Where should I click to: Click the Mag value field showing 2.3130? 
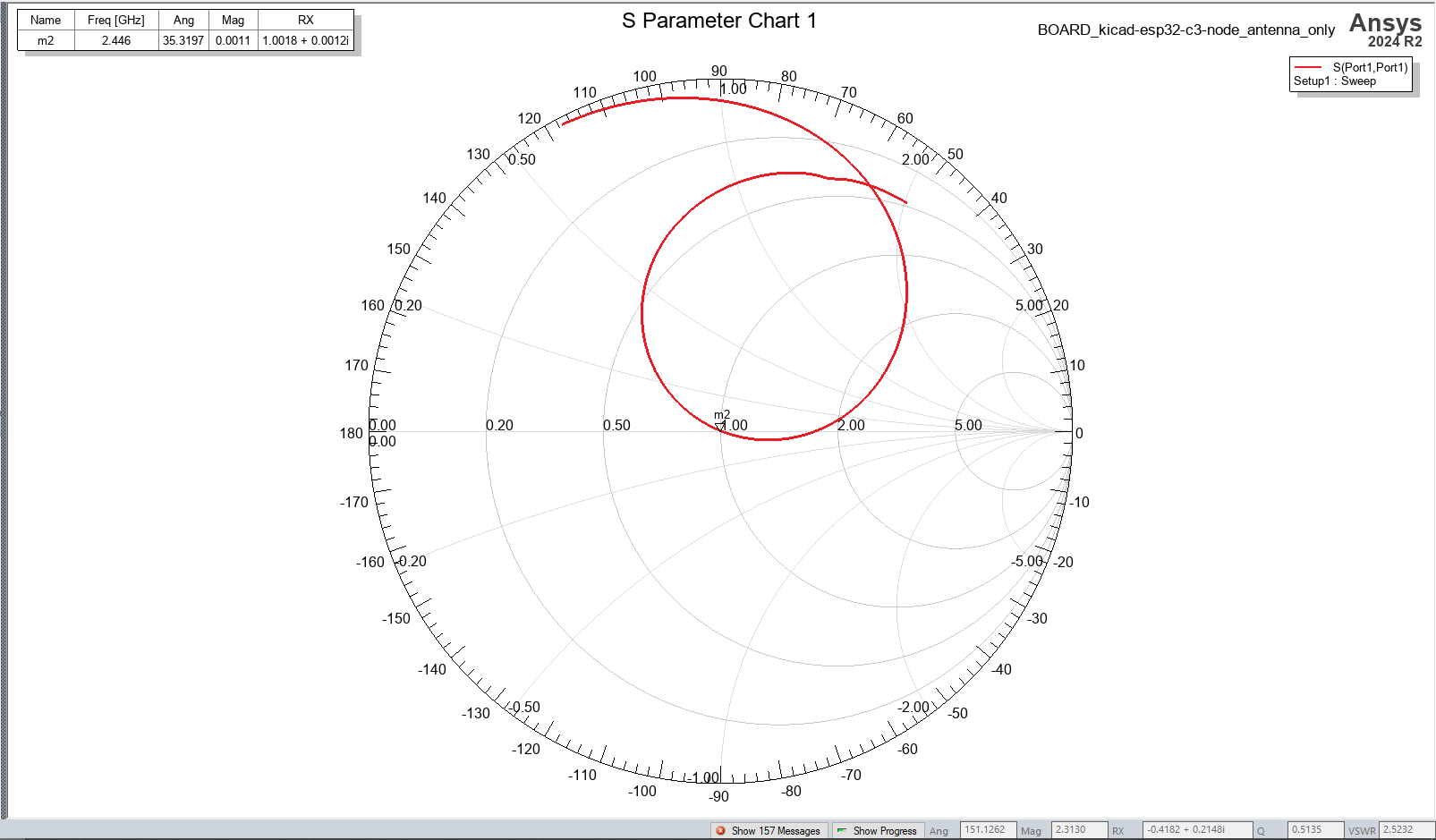pos(1078,830)
